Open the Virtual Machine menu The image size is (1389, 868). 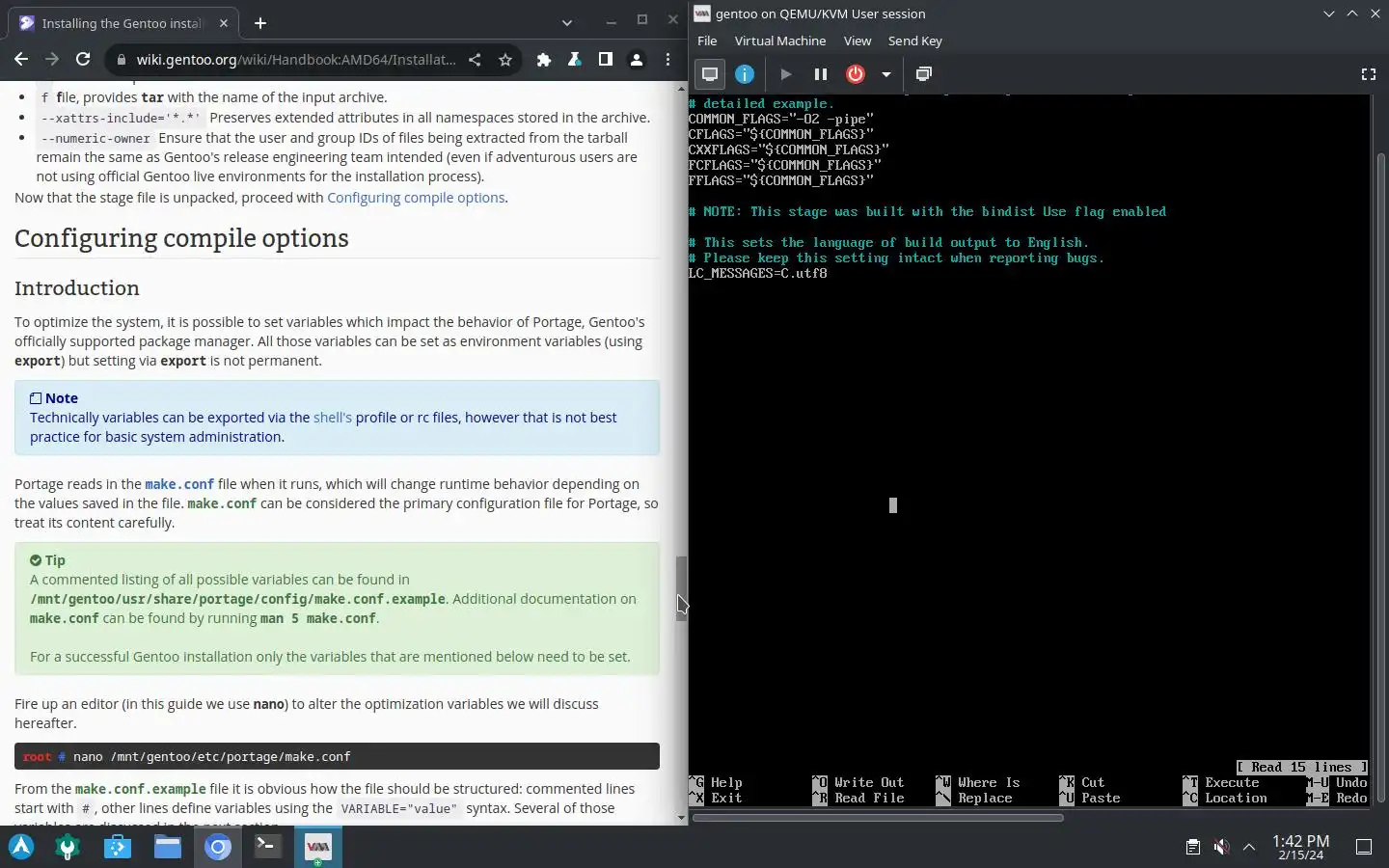(779, 41)
